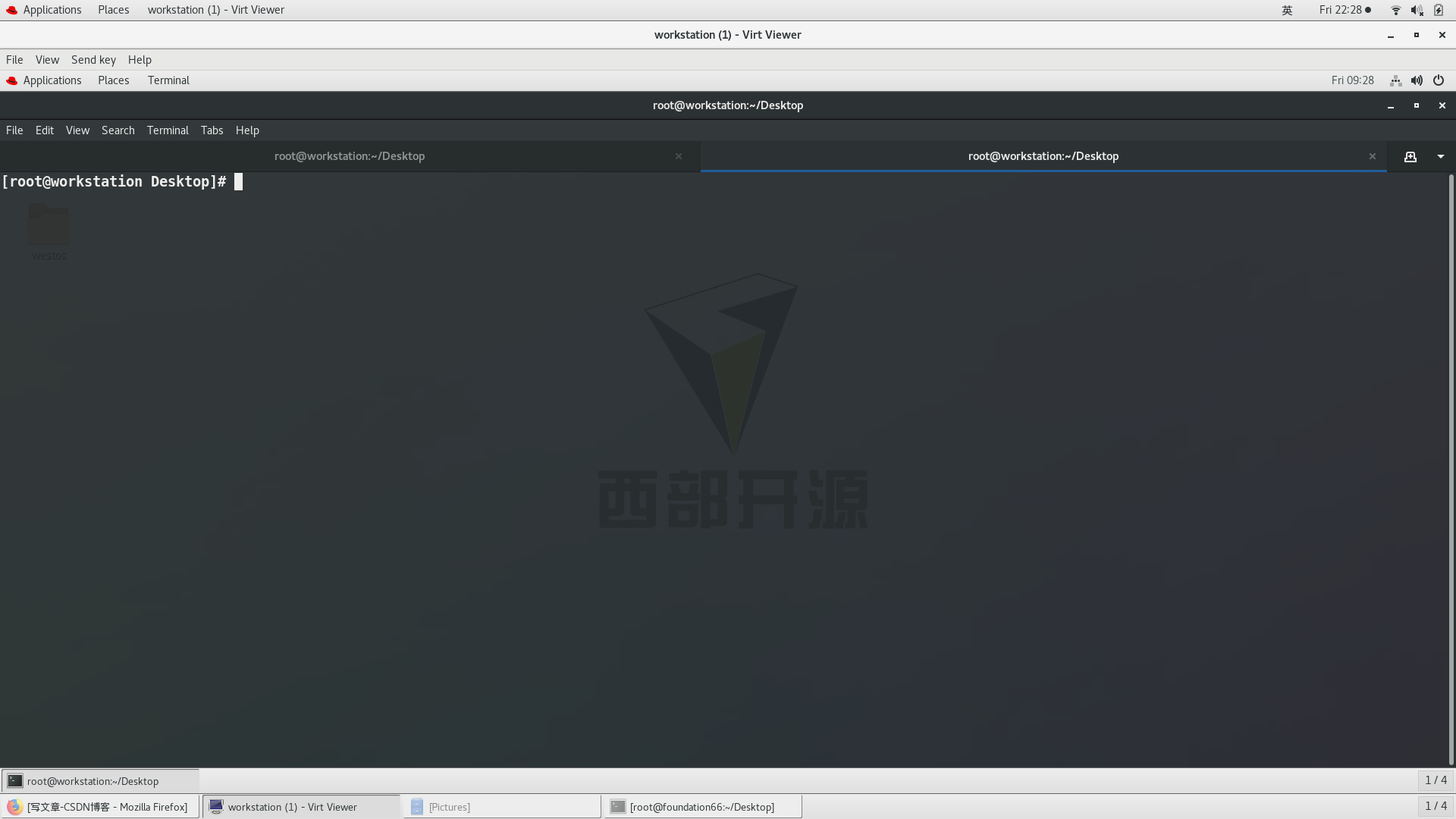Open guest Applications menu with red hat icon
Screen dimensions: 1456x819
click(44, 80)
